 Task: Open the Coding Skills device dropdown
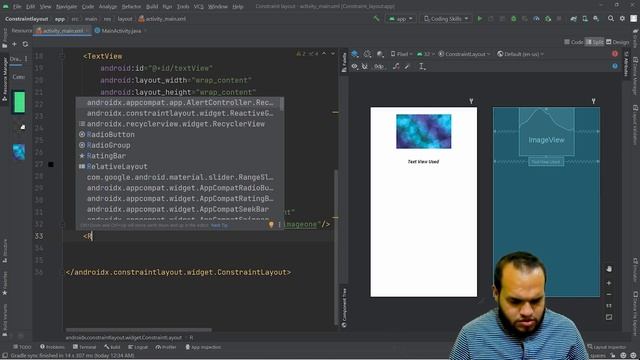(446, 19)
